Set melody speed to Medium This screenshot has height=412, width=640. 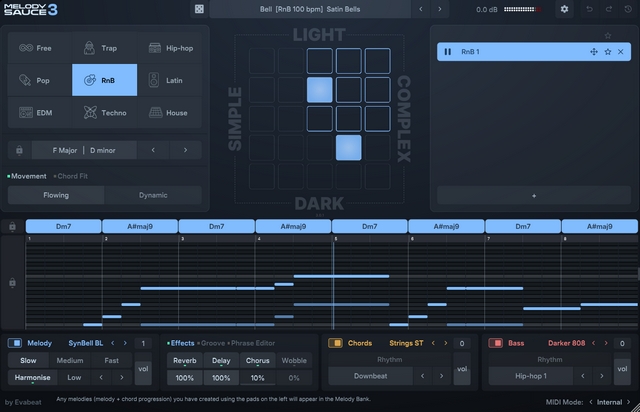tap(70, 361)
